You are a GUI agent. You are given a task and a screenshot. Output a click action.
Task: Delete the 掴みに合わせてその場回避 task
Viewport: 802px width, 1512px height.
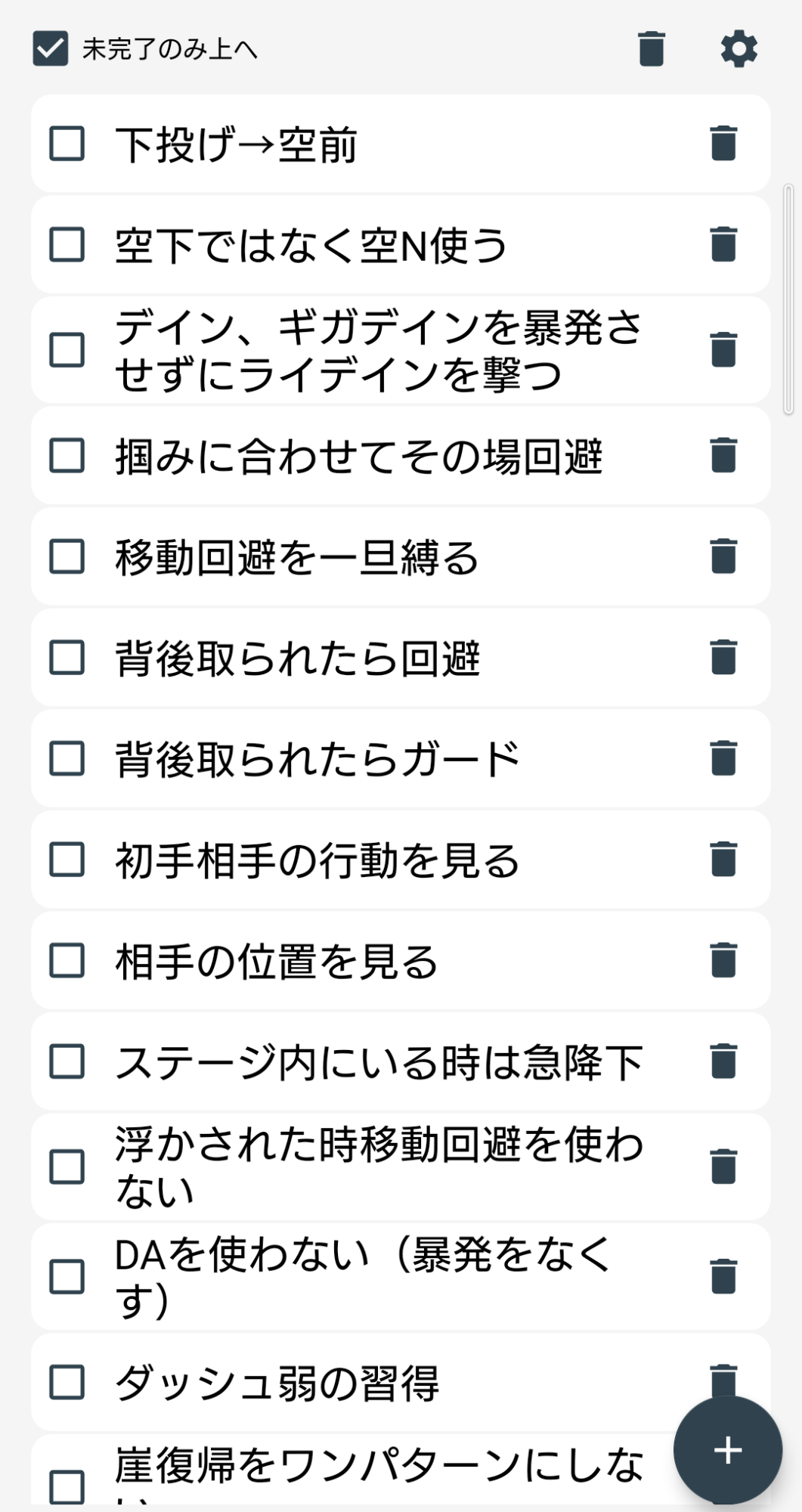[723, 455]
